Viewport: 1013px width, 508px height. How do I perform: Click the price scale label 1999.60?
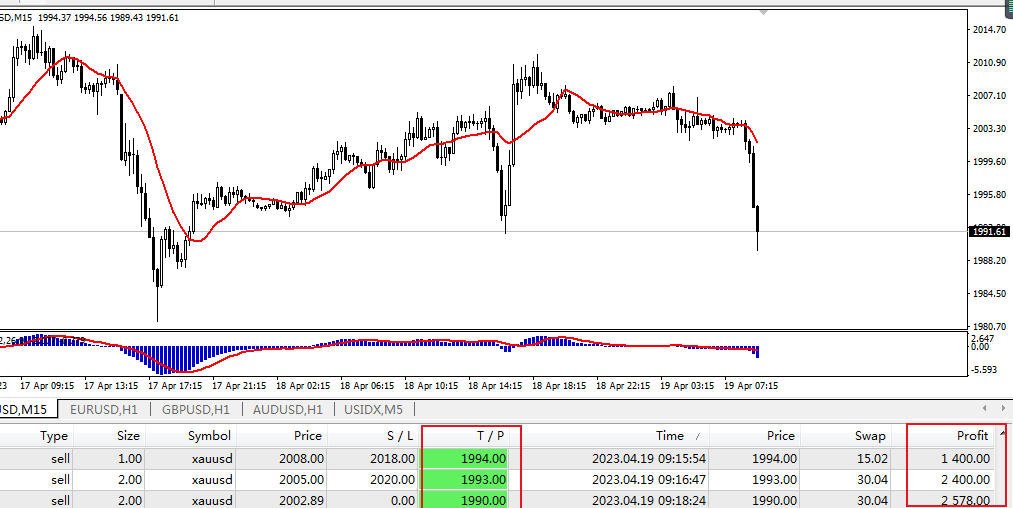click(989, 162)
